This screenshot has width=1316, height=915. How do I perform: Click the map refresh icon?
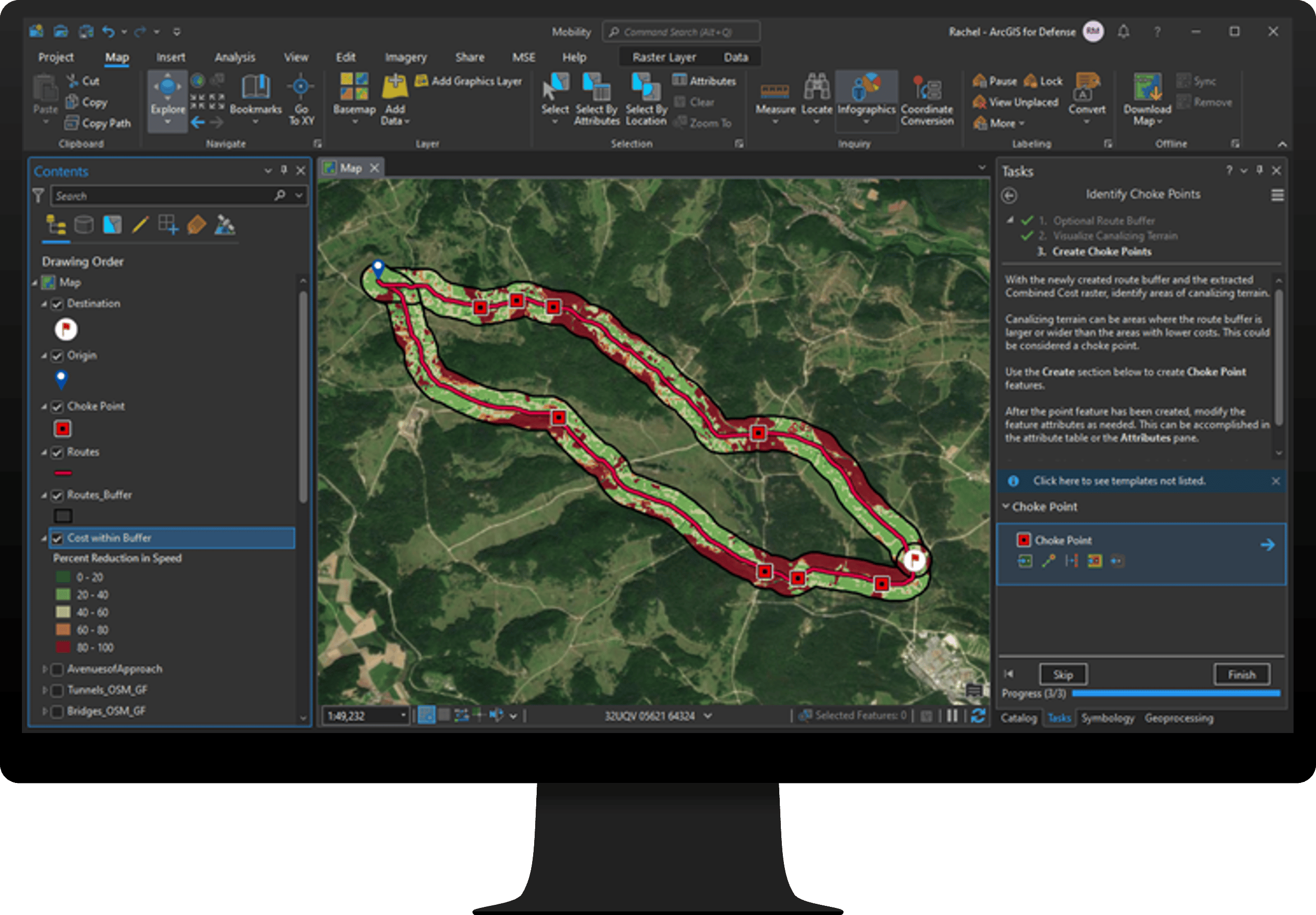click(x=979, y=715)
